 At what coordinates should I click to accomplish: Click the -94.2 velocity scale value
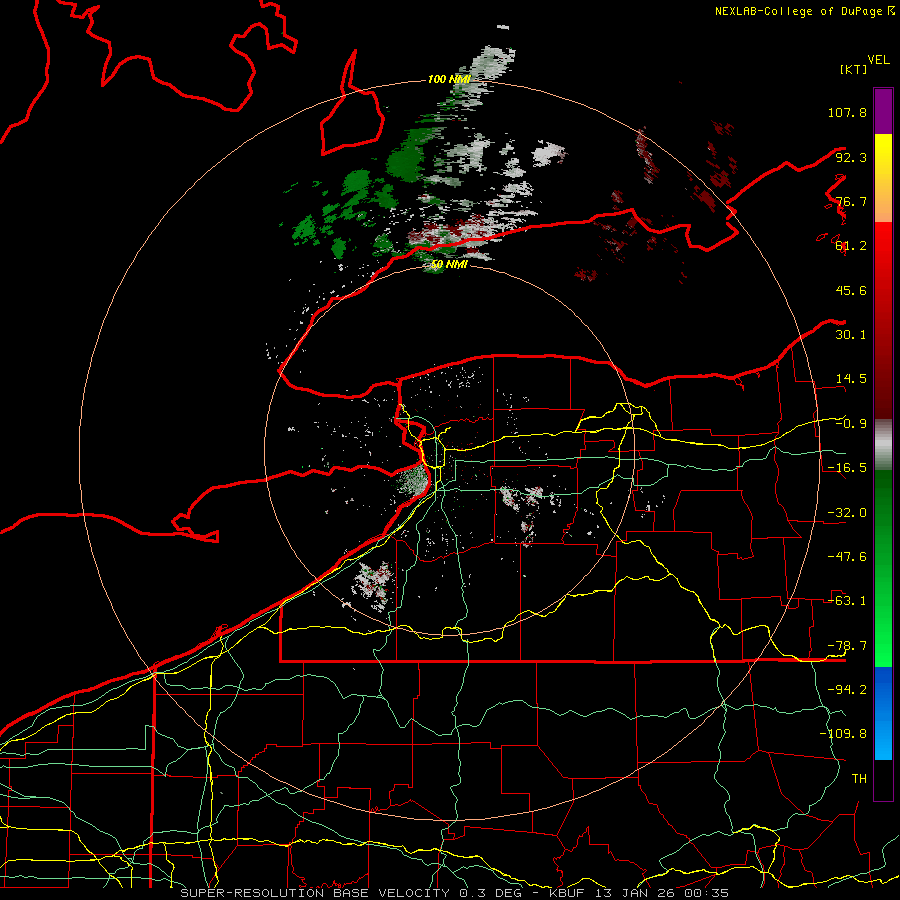tap(847, 690)
